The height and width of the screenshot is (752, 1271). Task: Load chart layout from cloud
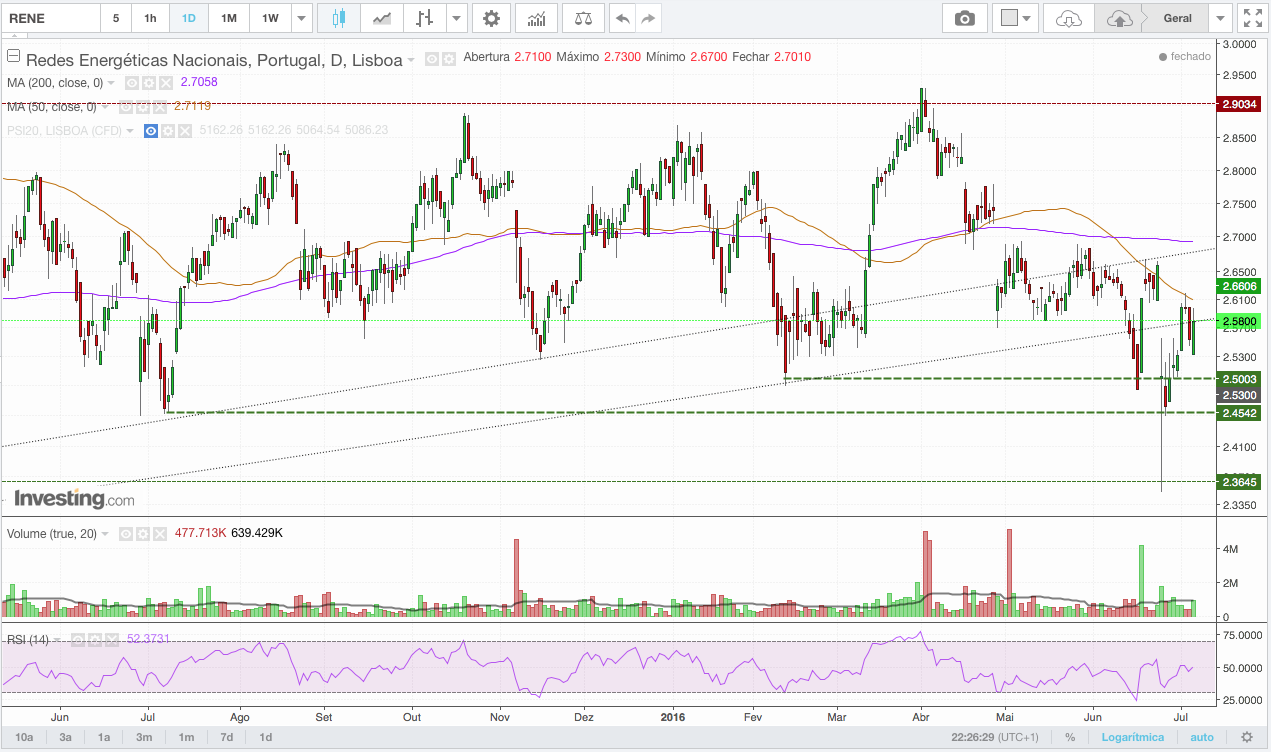[1069, 18]
